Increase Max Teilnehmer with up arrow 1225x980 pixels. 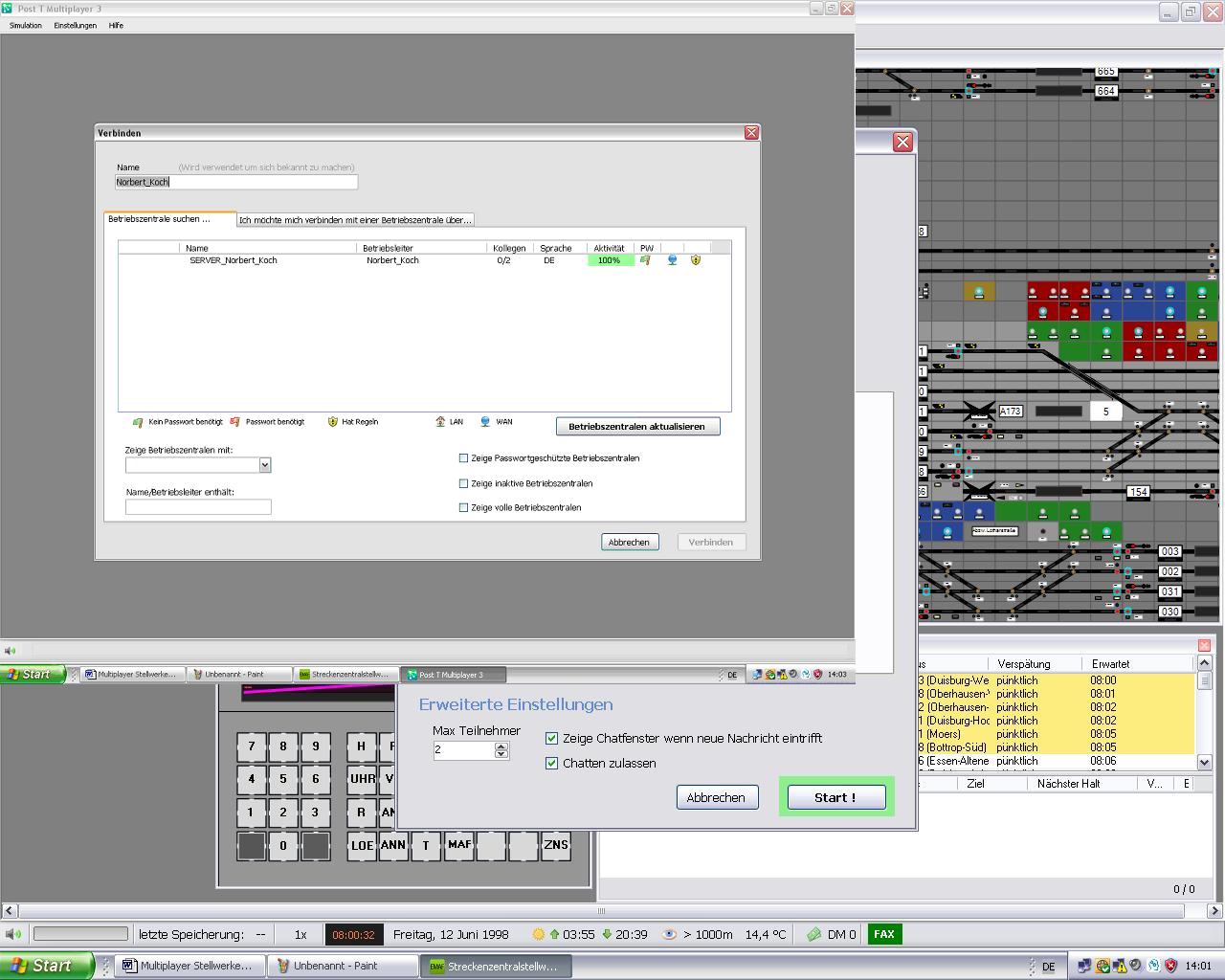tap(501, 746)
